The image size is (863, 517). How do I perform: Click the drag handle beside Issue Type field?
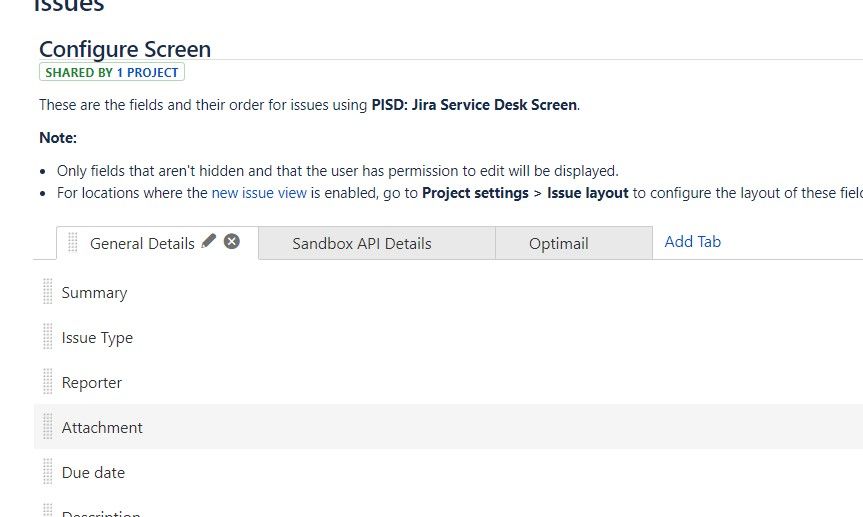point(48,336)
